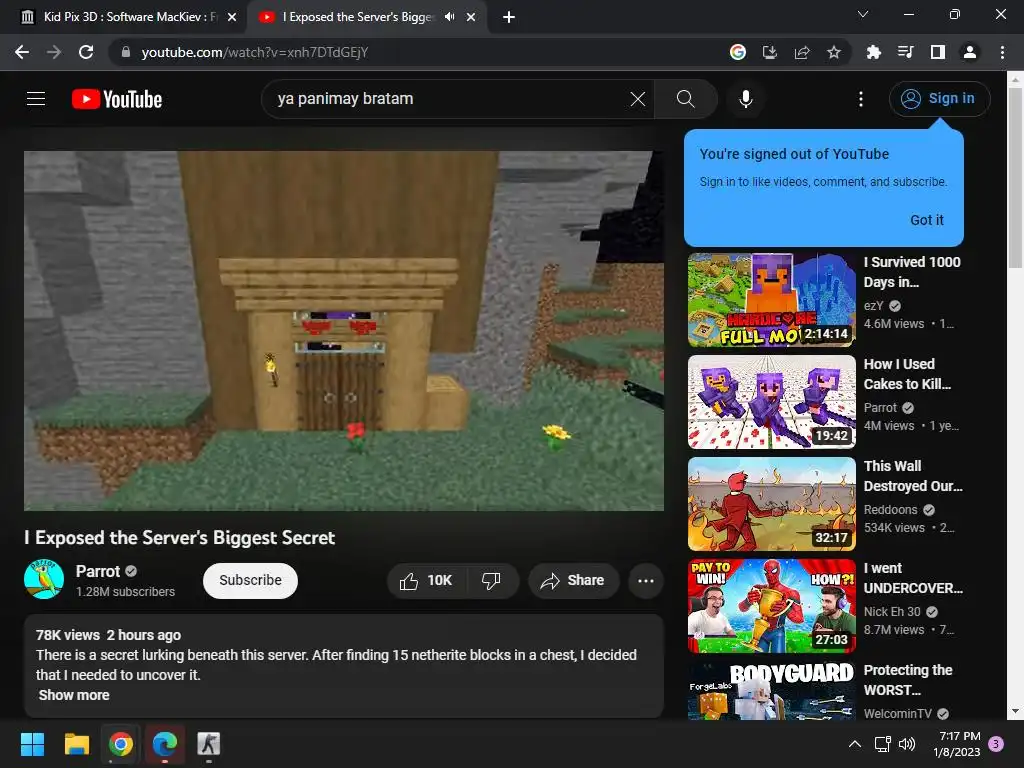Close the Kid Pix 3D tab
The image size is (1024, 768).
tap(232, 17)
